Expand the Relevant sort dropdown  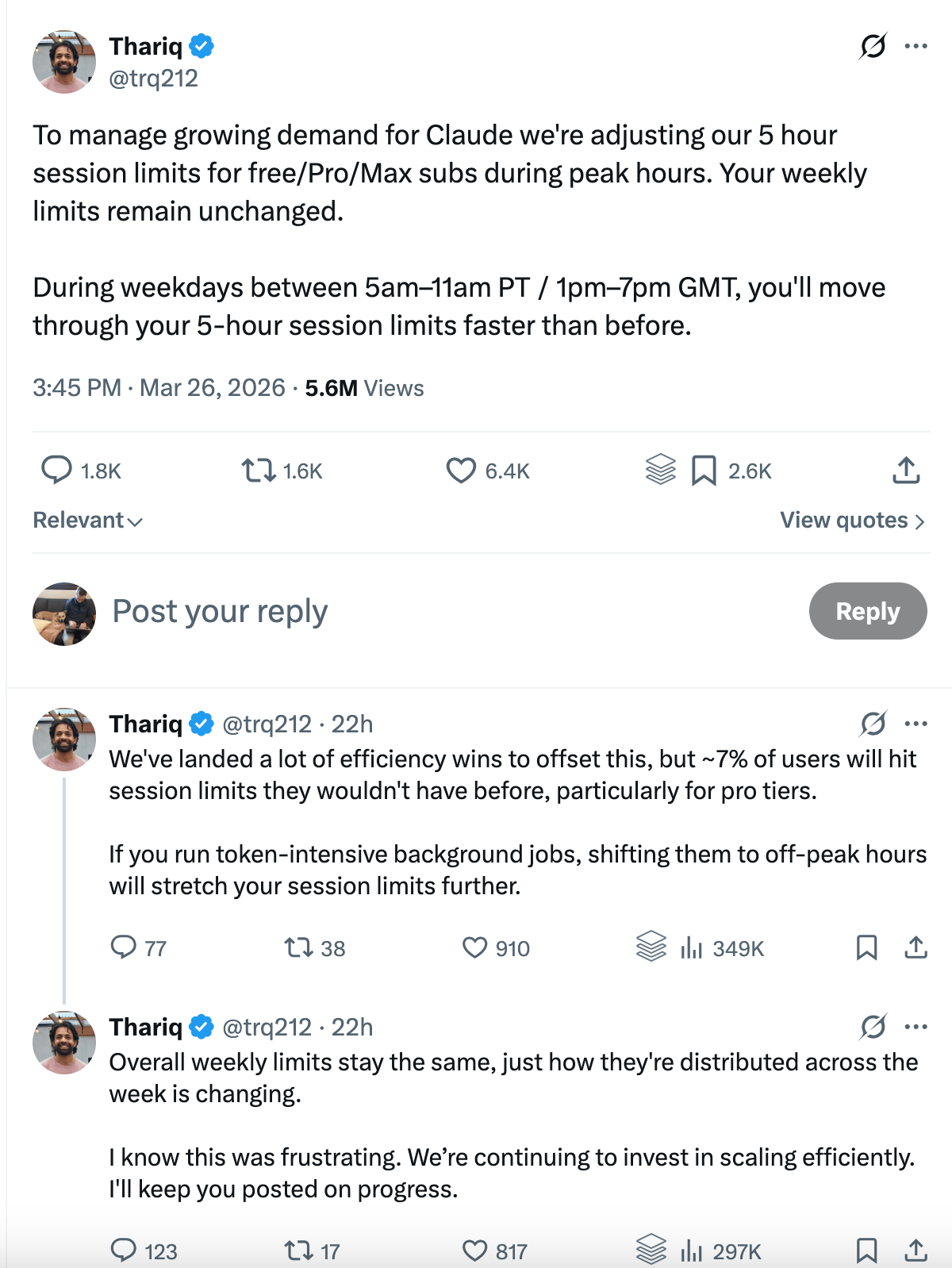point(87,521)
